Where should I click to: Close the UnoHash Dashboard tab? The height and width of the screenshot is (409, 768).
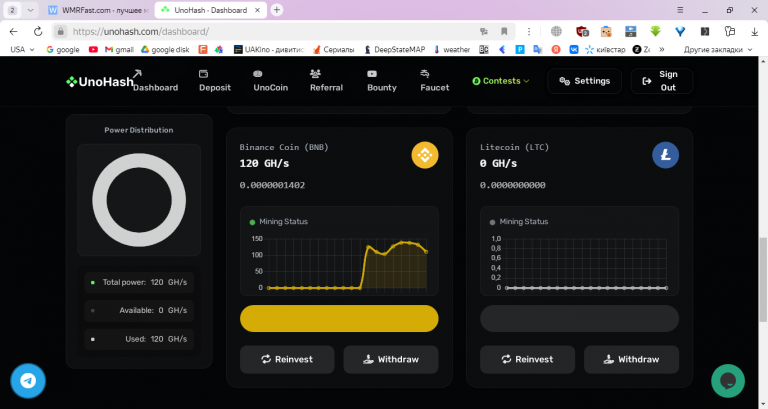coord(257,10)
